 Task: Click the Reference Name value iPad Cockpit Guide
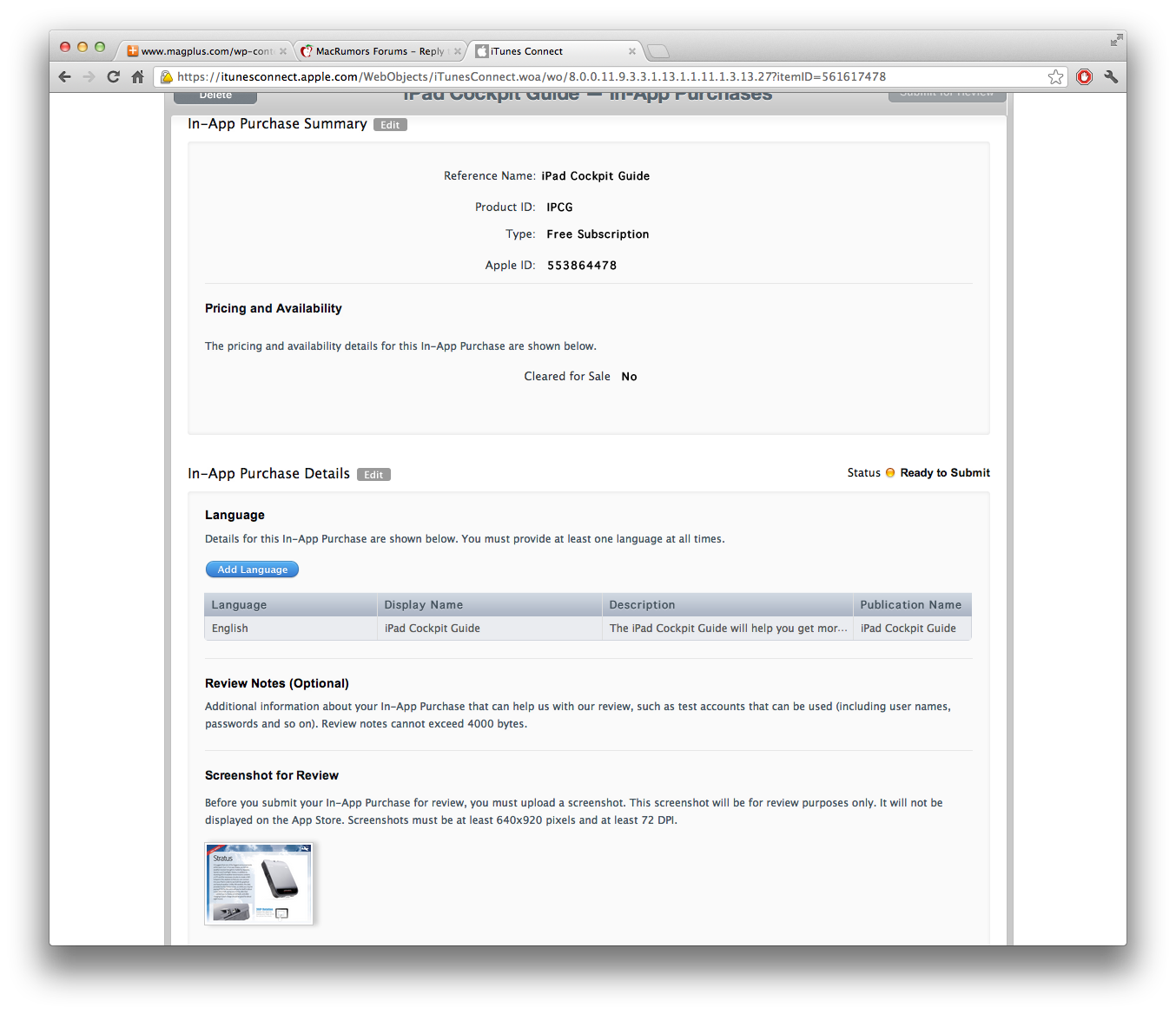[x=596, y=176]
